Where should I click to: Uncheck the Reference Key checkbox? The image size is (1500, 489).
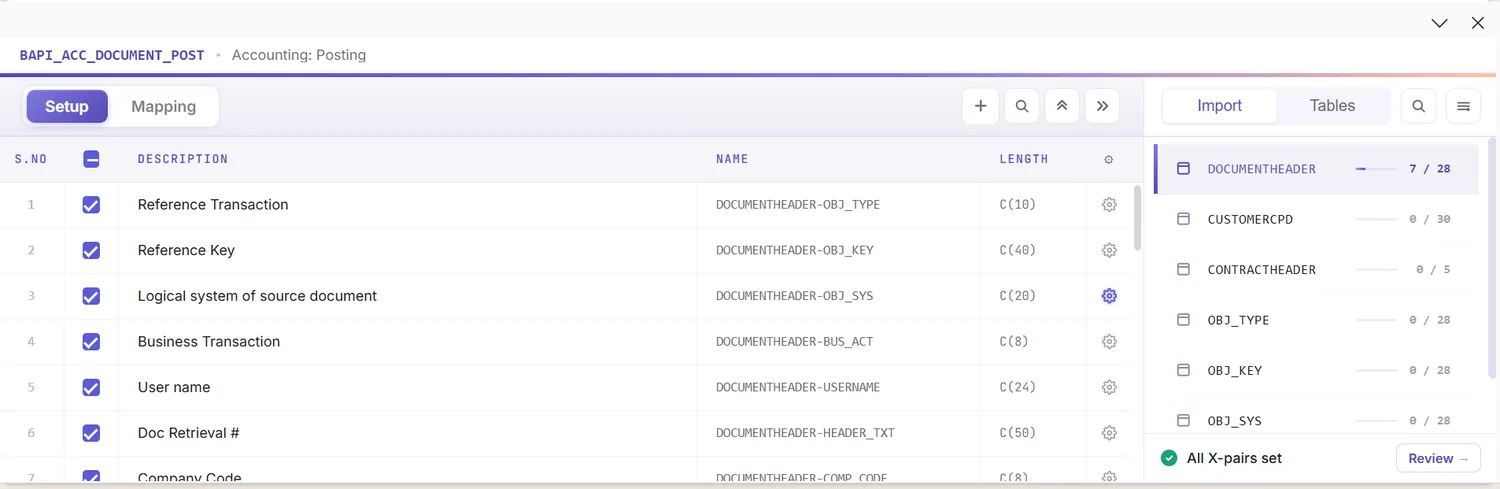(91, 250)
